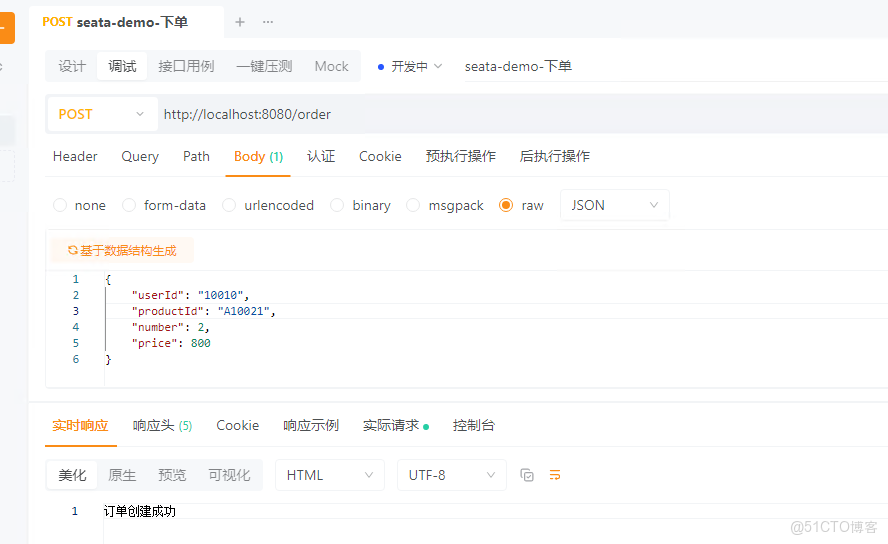888x544 pixels.
Task: Click the "productId": "A10021" line
Action: click(203, 311)
